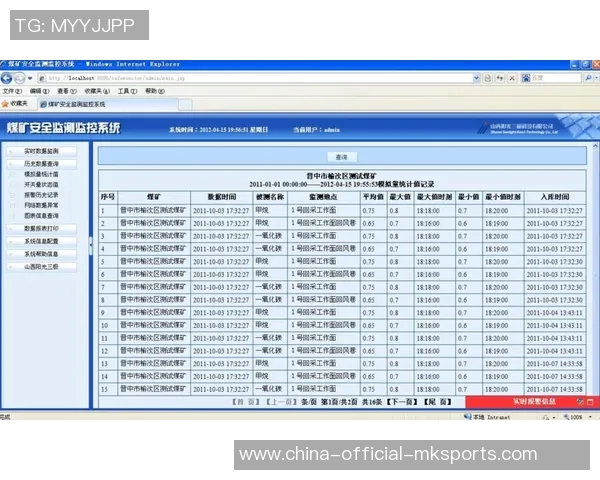Viewport: 600px width, 480px height.
Task: Open the 文件 menu
Action: (12, 91)
